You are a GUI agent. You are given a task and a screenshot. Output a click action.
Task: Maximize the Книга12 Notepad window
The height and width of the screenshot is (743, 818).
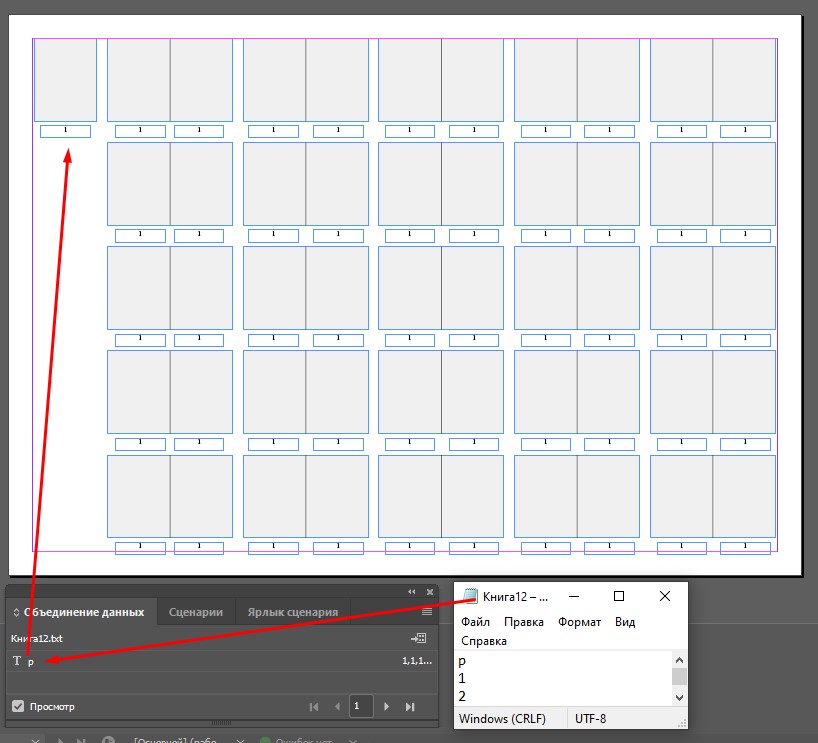[619, 596]
